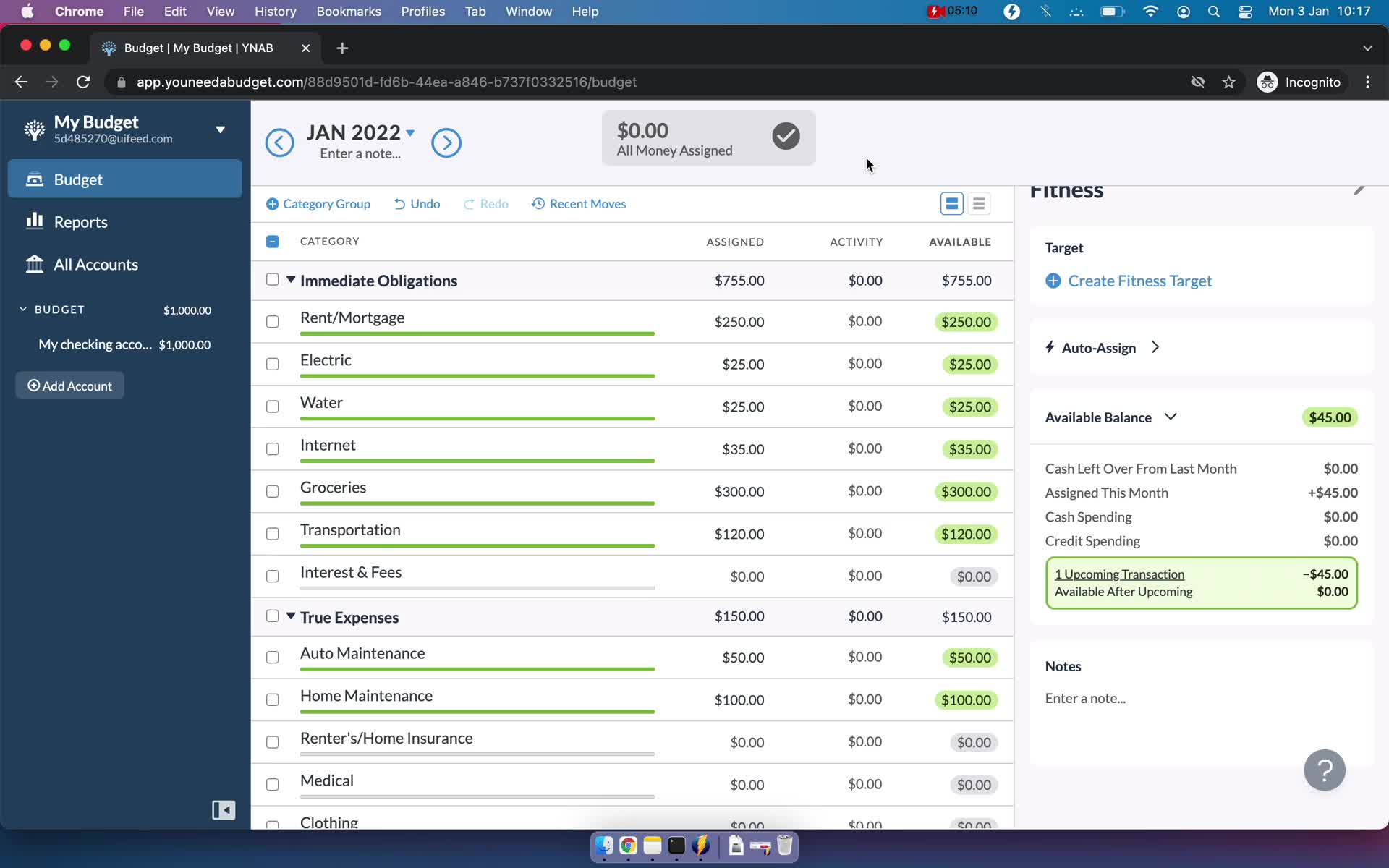Click the All Money Assigned checkmark icon
The image size is (1389, 868).
tap(786, 134)
